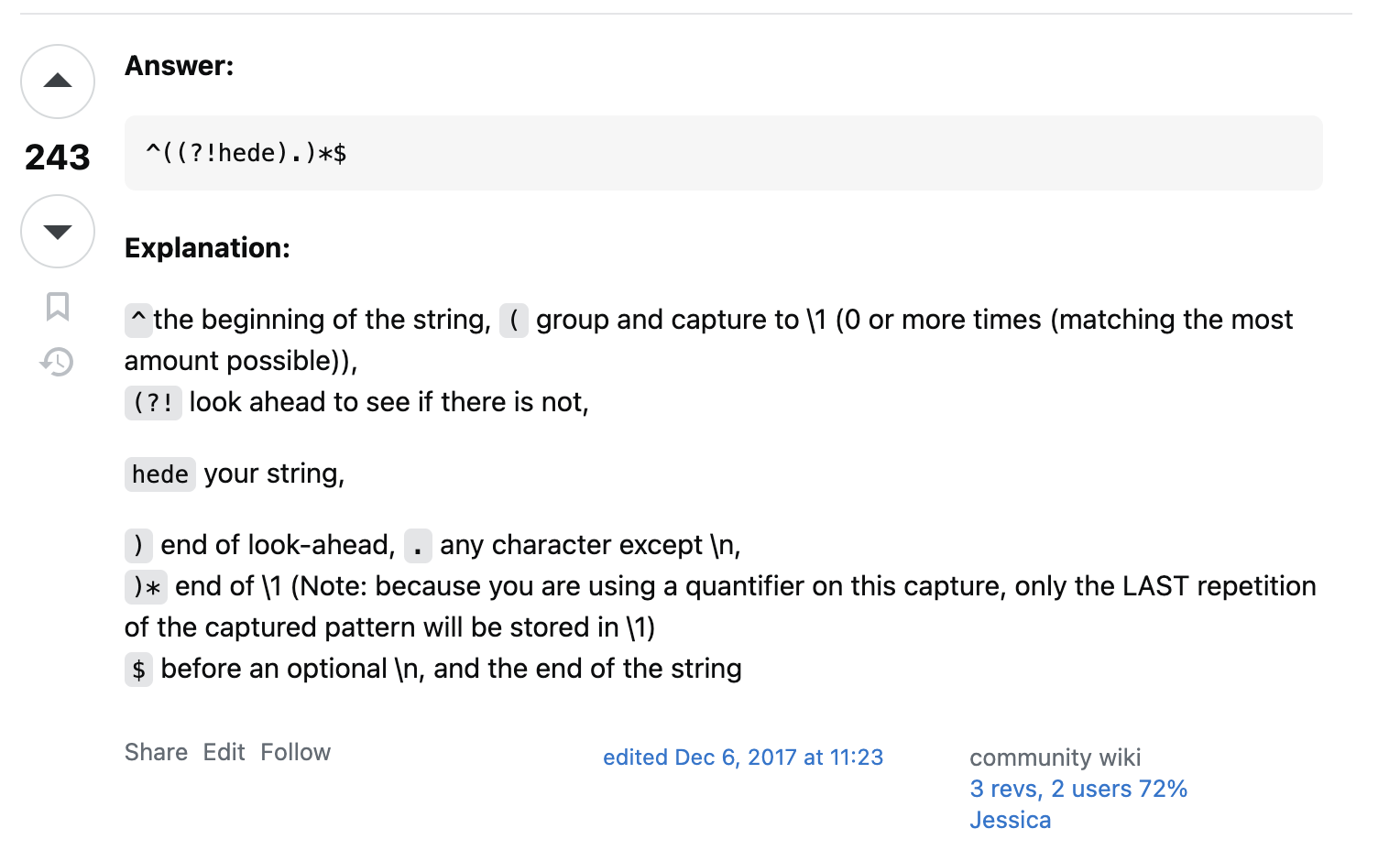Viewport: 1400px width, 861px height.
Task: Click the inline "$" code snippet
Action: [x=138, y=670]
